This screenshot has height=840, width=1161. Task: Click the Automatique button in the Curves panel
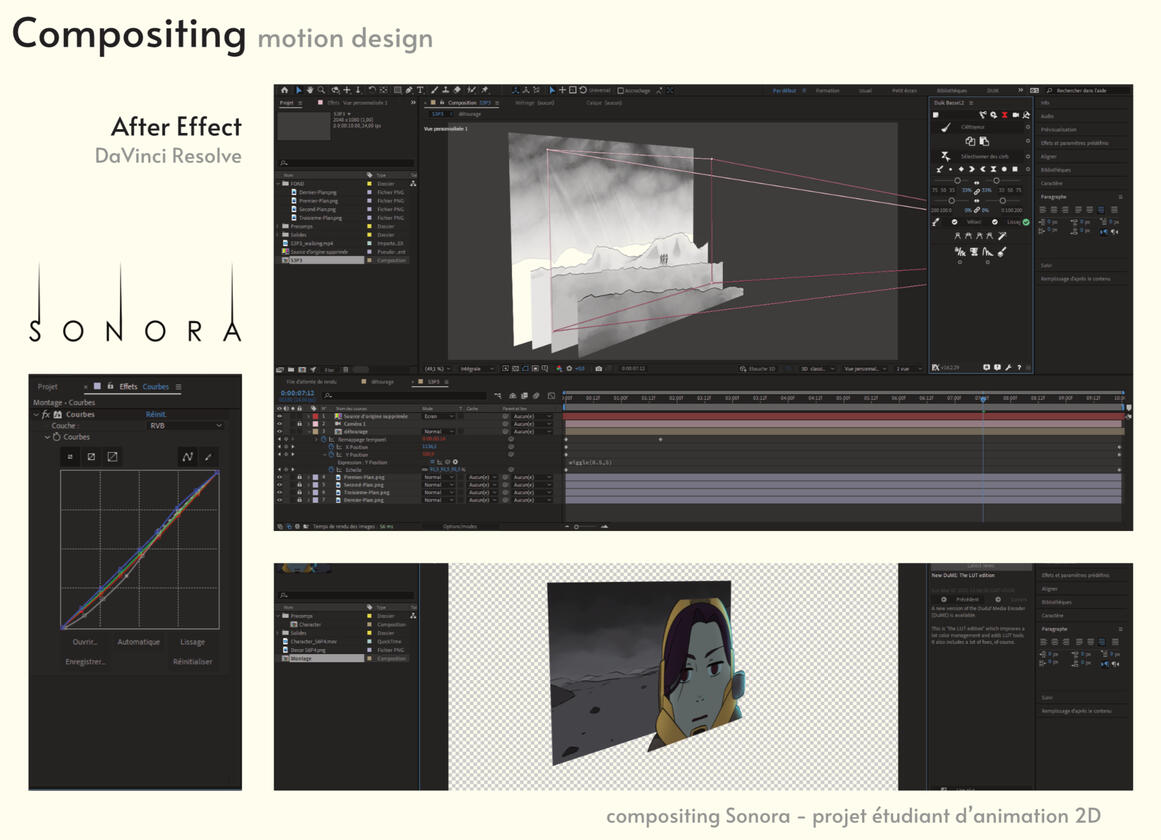click(x=137, y=642)
